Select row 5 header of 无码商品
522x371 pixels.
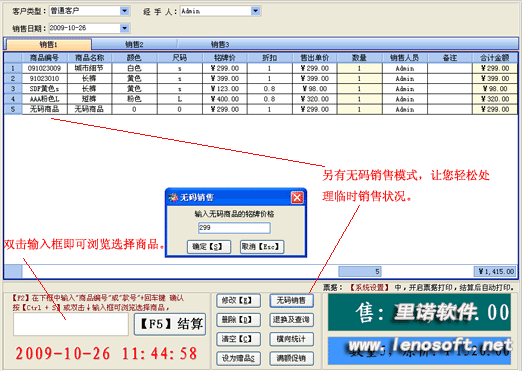[13, 109]
